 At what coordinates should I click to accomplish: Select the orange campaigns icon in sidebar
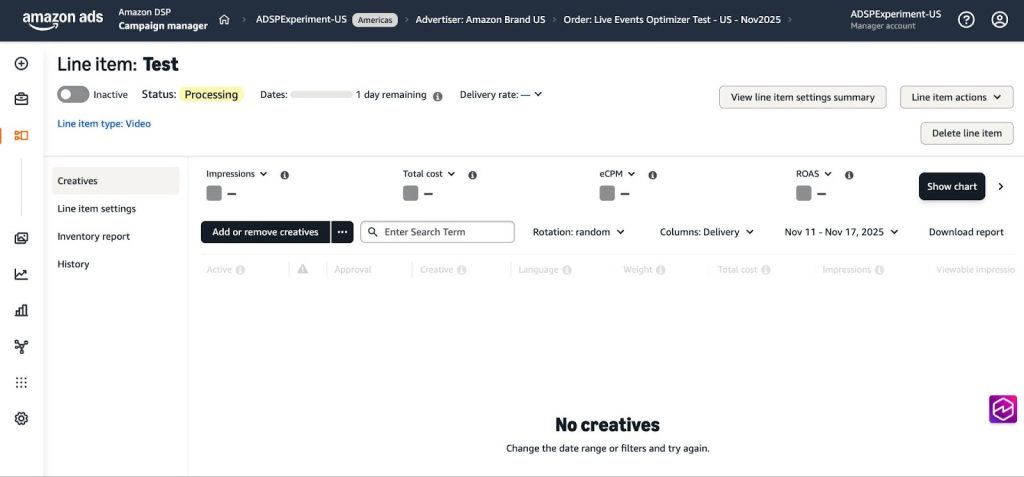pos(22,135)
